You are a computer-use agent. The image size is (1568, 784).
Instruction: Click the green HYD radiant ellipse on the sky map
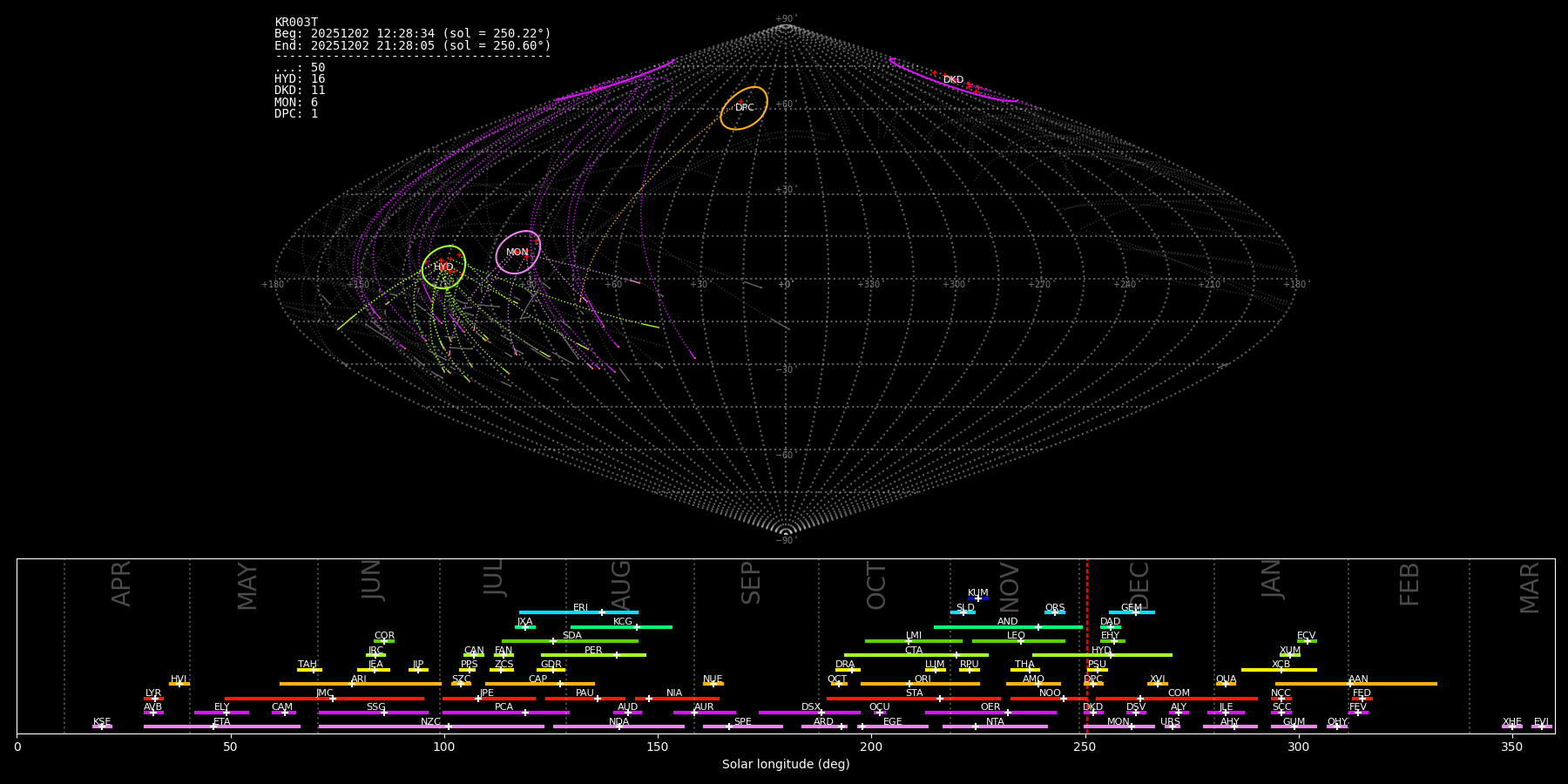click(x=443, y=267)
